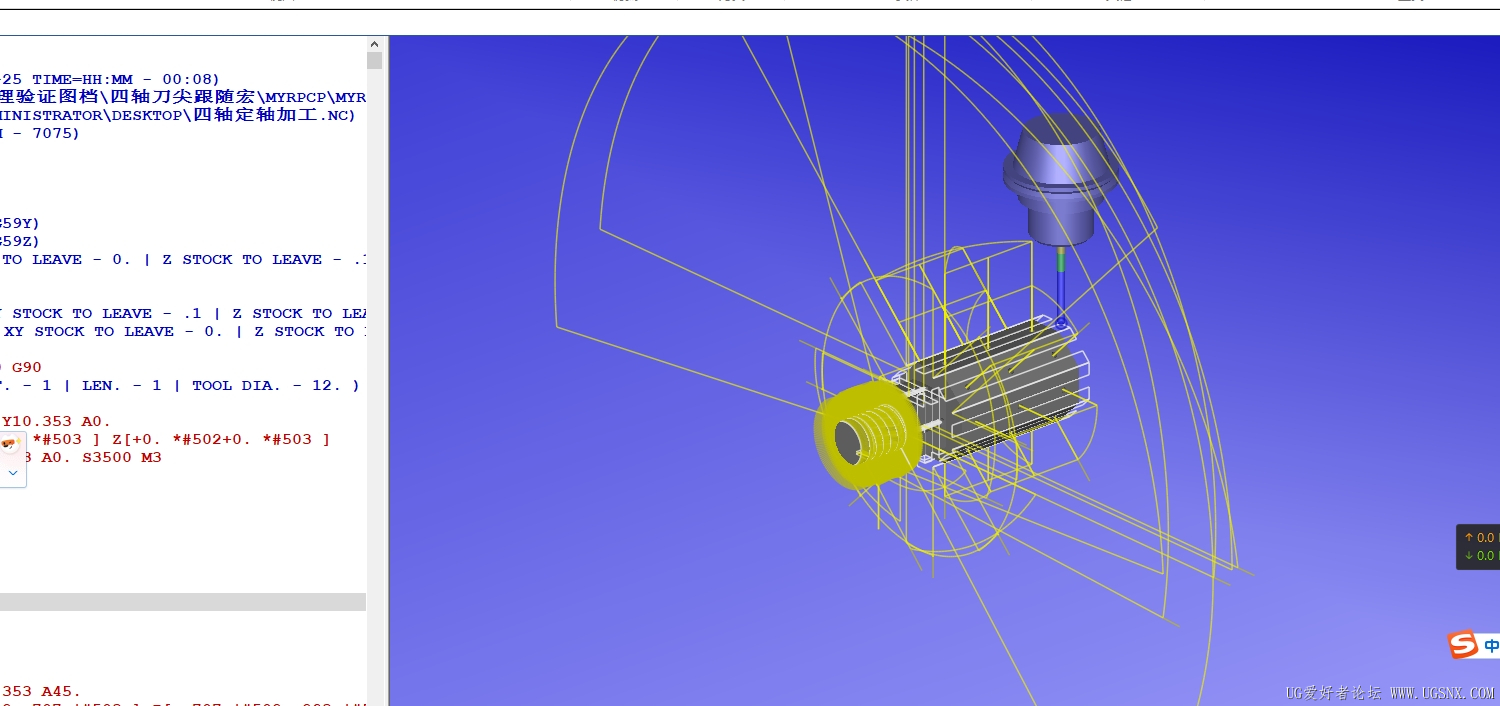Click the 'XY STOCK TO LEAVE - 0.' line
This screenshot has height=706, width=1500.
coord(183,331)
